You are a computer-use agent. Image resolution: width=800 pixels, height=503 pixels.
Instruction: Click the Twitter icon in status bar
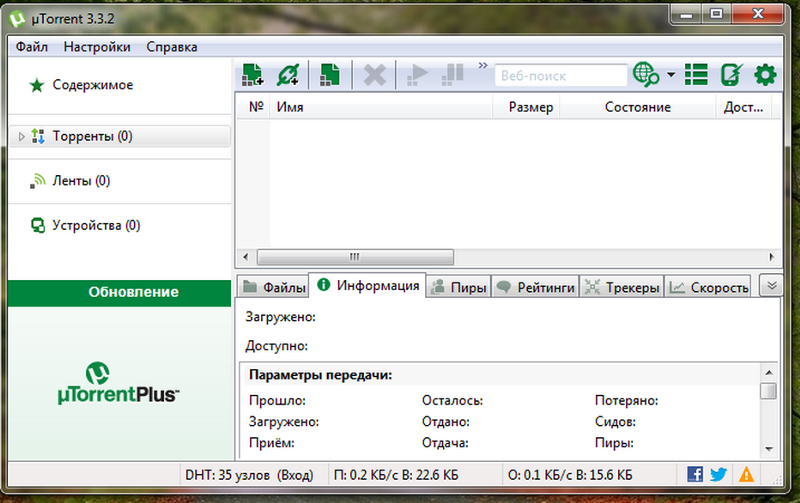(x=718, y=474)
